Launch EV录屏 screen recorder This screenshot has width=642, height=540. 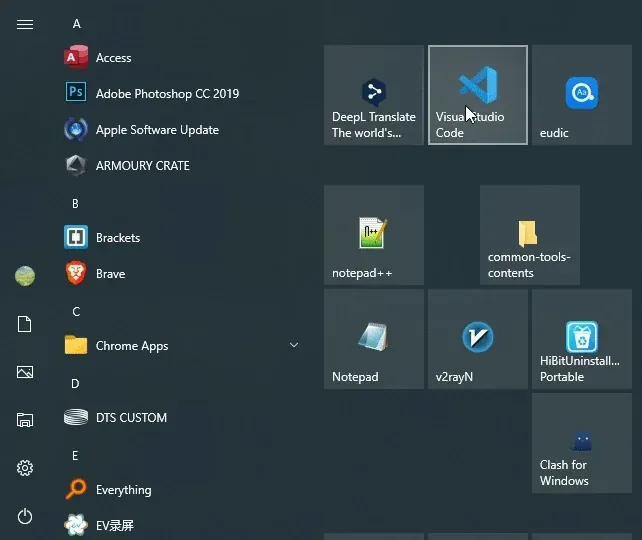(x=182, y=526)
